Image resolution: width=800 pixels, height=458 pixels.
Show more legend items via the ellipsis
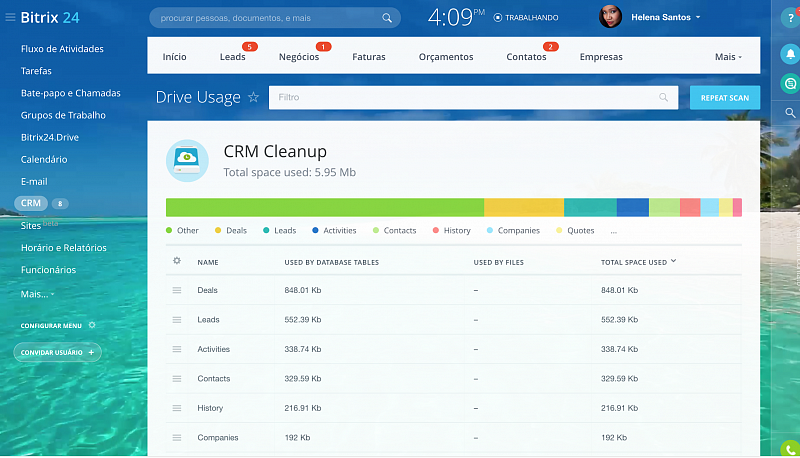[x=614, y=231]
